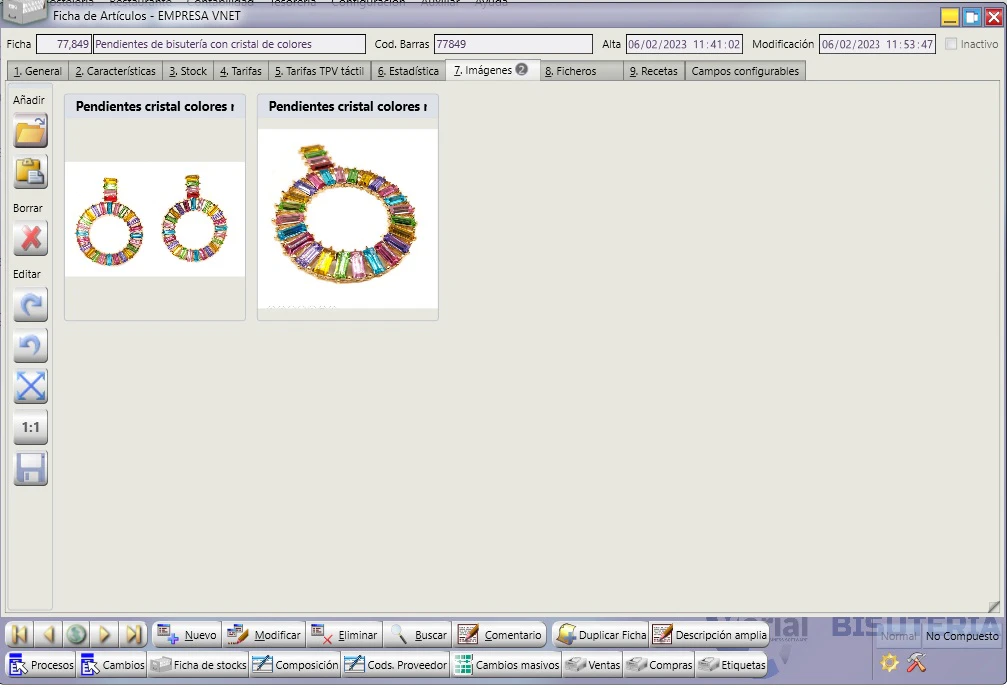Go to first record navigation arrow

coord(20,635)
